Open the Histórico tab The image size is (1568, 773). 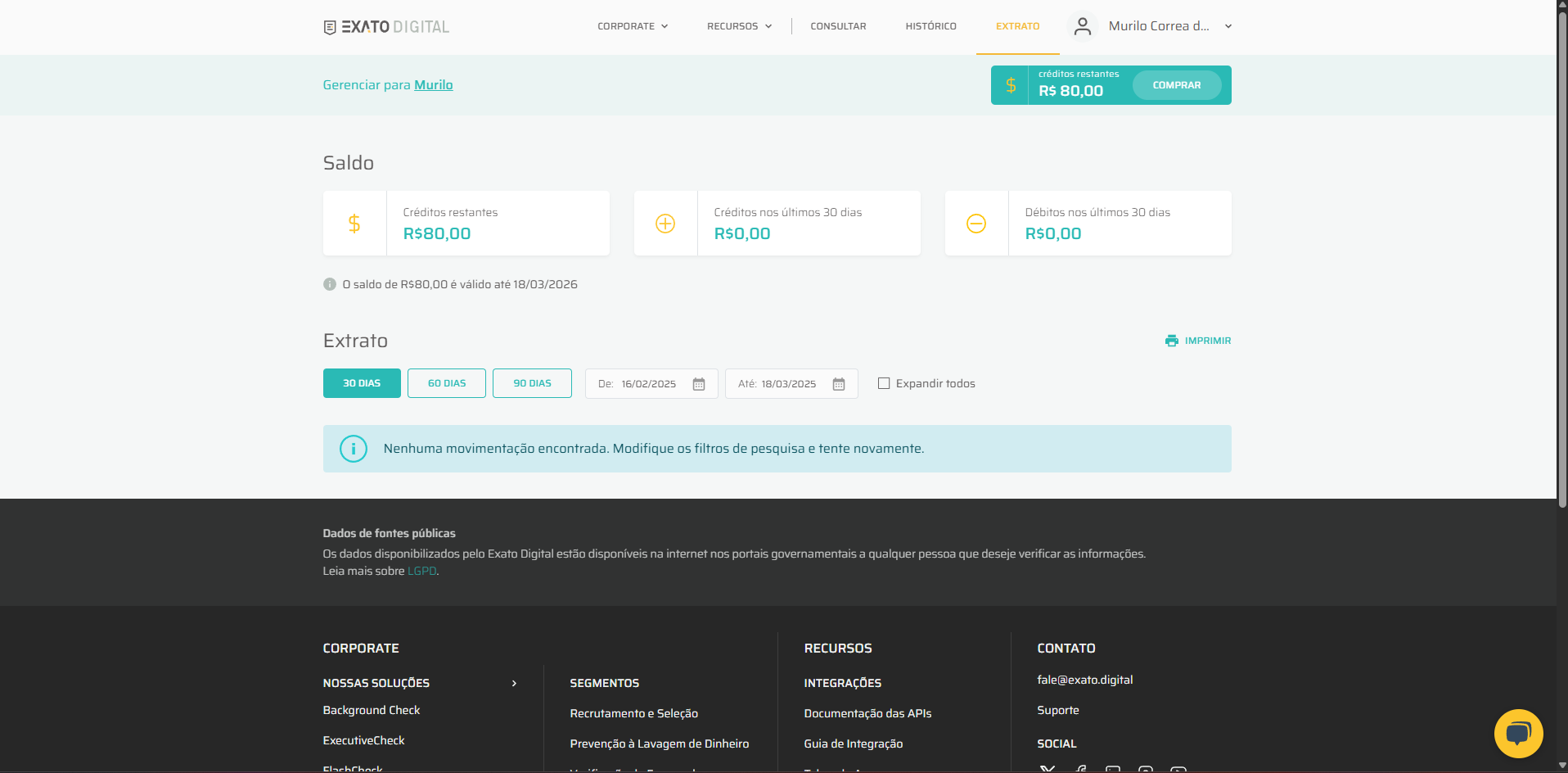point(930,26)
